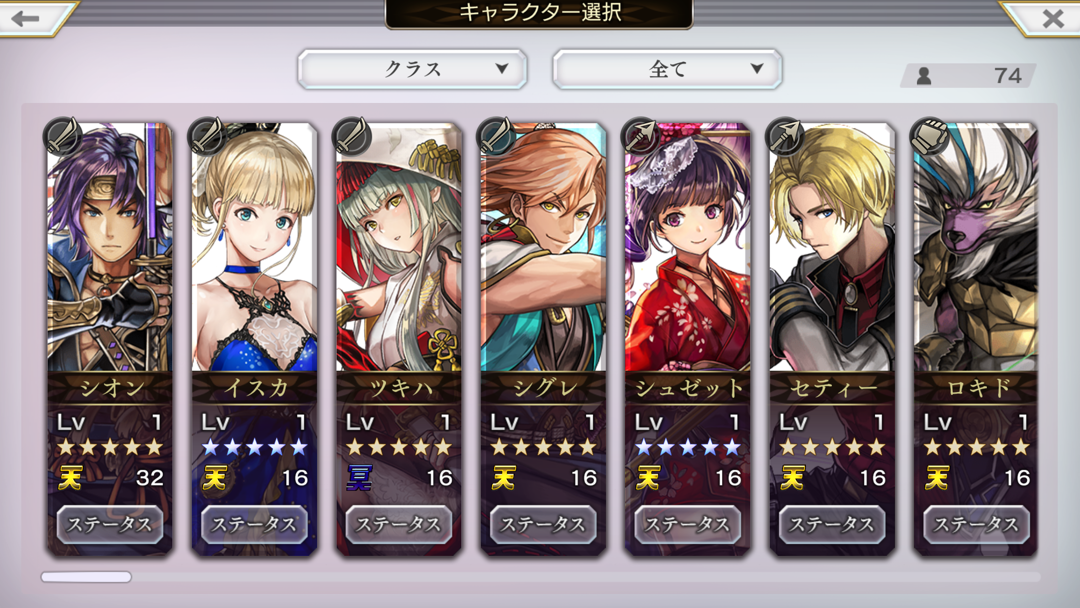Click the fist class icon on ロキド card

[x=930, y=136]
